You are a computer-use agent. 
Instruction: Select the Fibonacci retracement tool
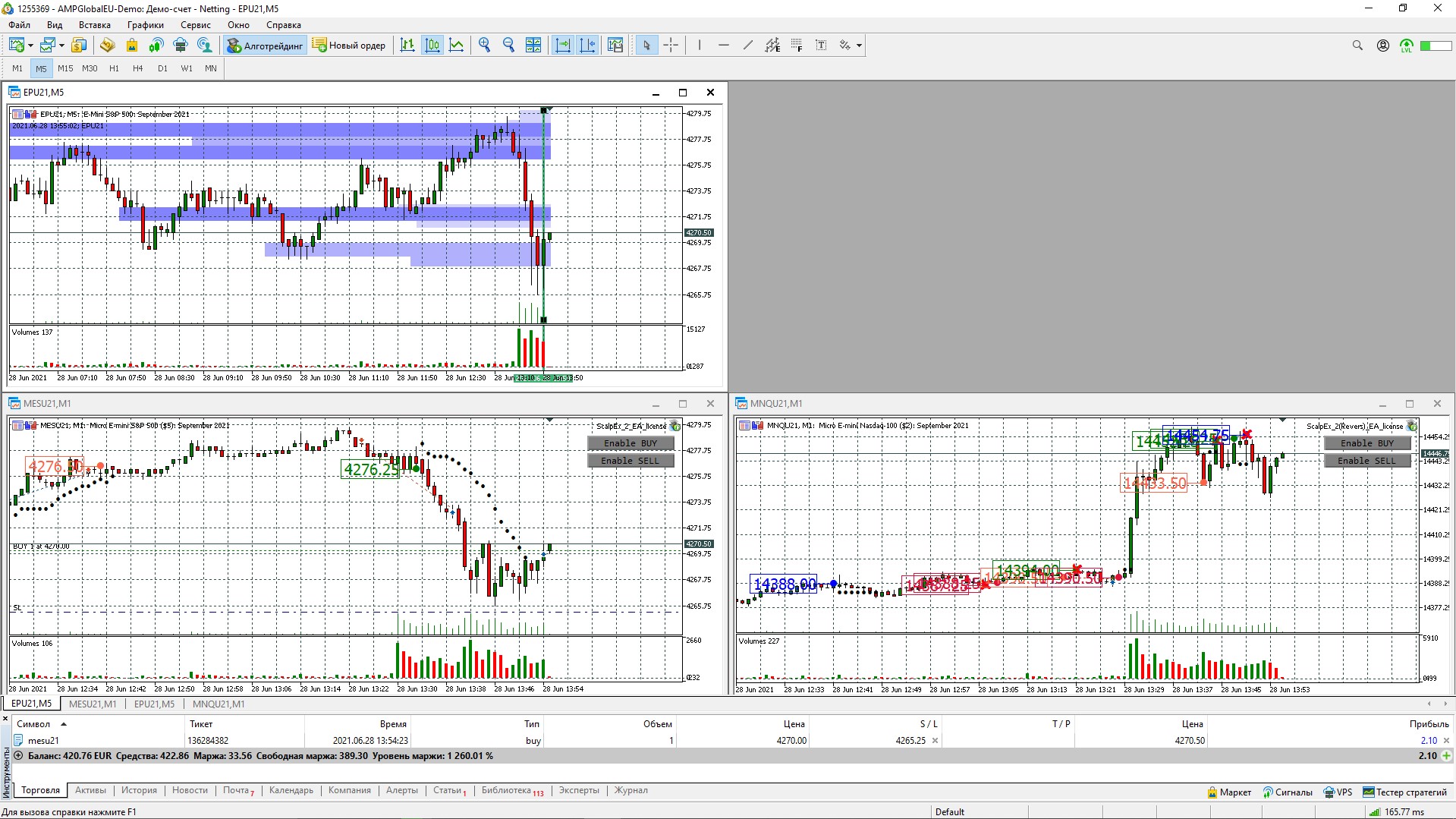click(797, 46)
